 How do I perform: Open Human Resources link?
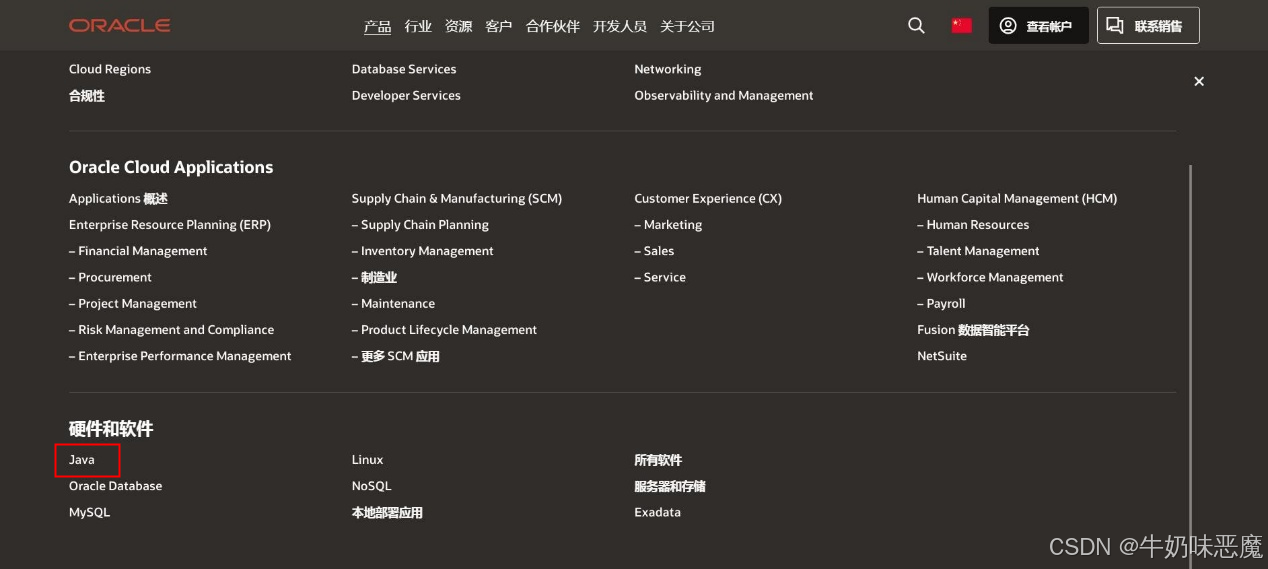[973, 225]
